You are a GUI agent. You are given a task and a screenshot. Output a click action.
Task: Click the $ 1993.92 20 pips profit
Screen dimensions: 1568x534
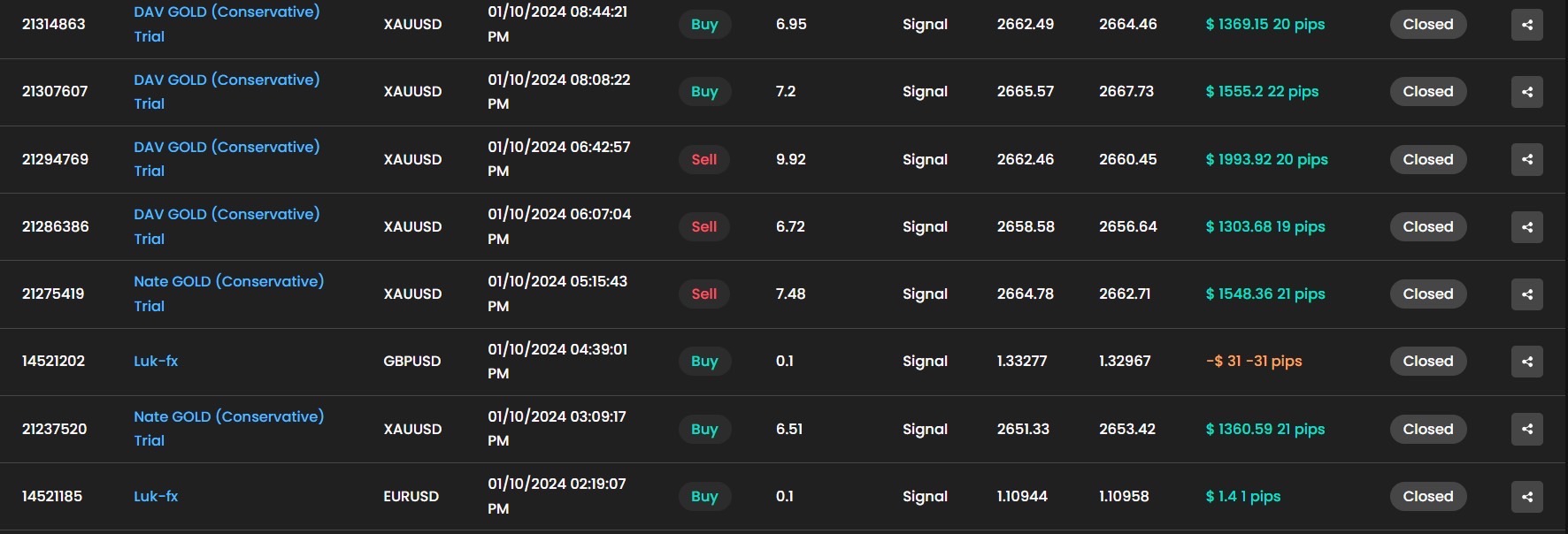1266,160
